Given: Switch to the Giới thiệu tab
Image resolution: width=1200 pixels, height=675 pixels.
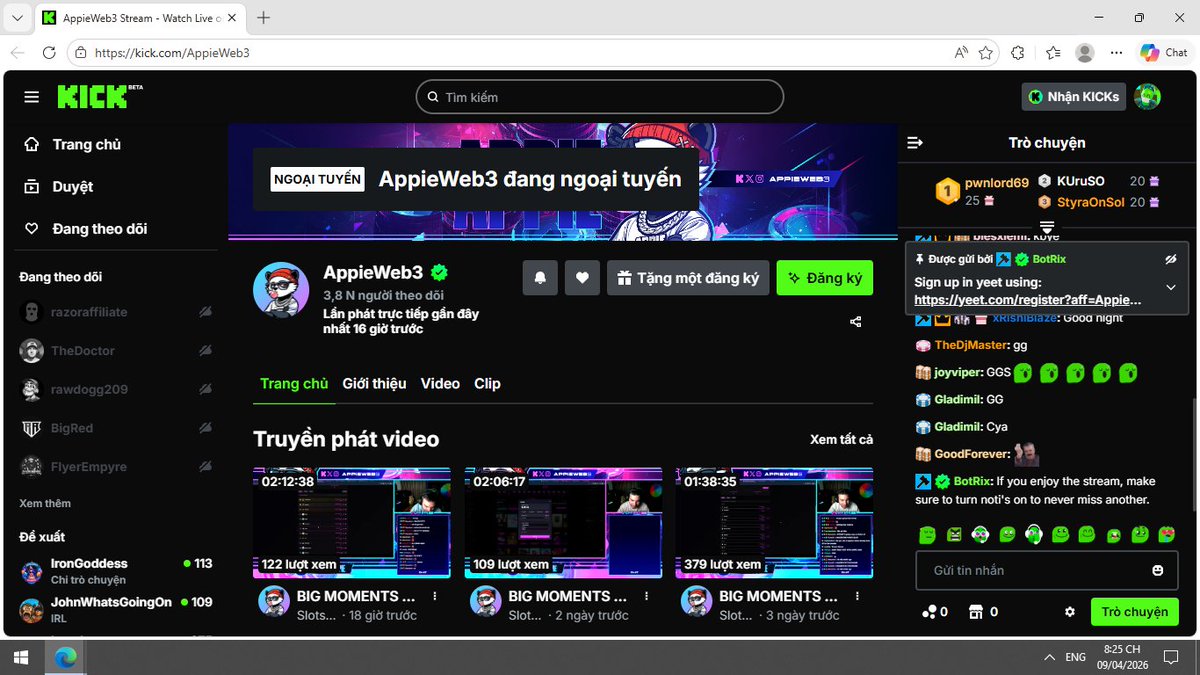Looking at the screenshot, I should click(374, 384).
